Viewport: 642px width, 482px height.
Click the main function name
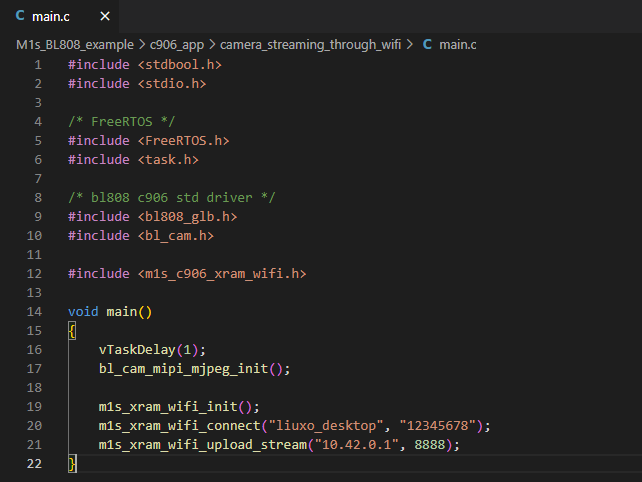(x=122, y=312)
